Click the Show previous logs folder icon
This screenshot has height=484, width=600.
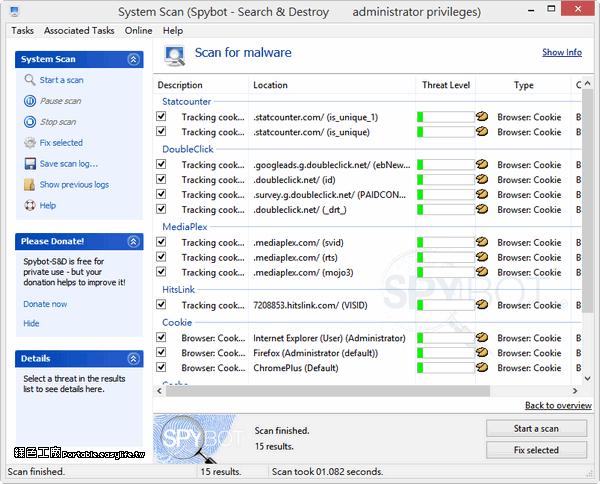[x=30, y=184]
